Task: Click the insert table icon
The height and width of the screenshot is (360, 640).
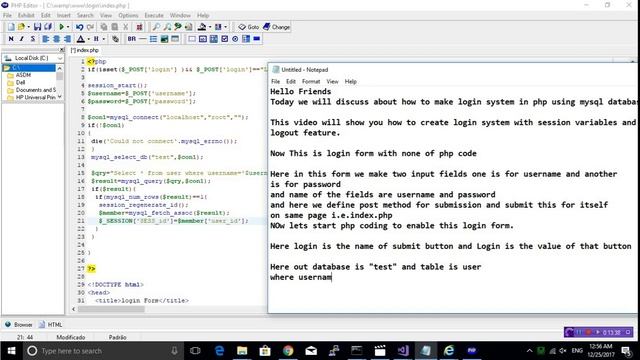Action: 175,39
